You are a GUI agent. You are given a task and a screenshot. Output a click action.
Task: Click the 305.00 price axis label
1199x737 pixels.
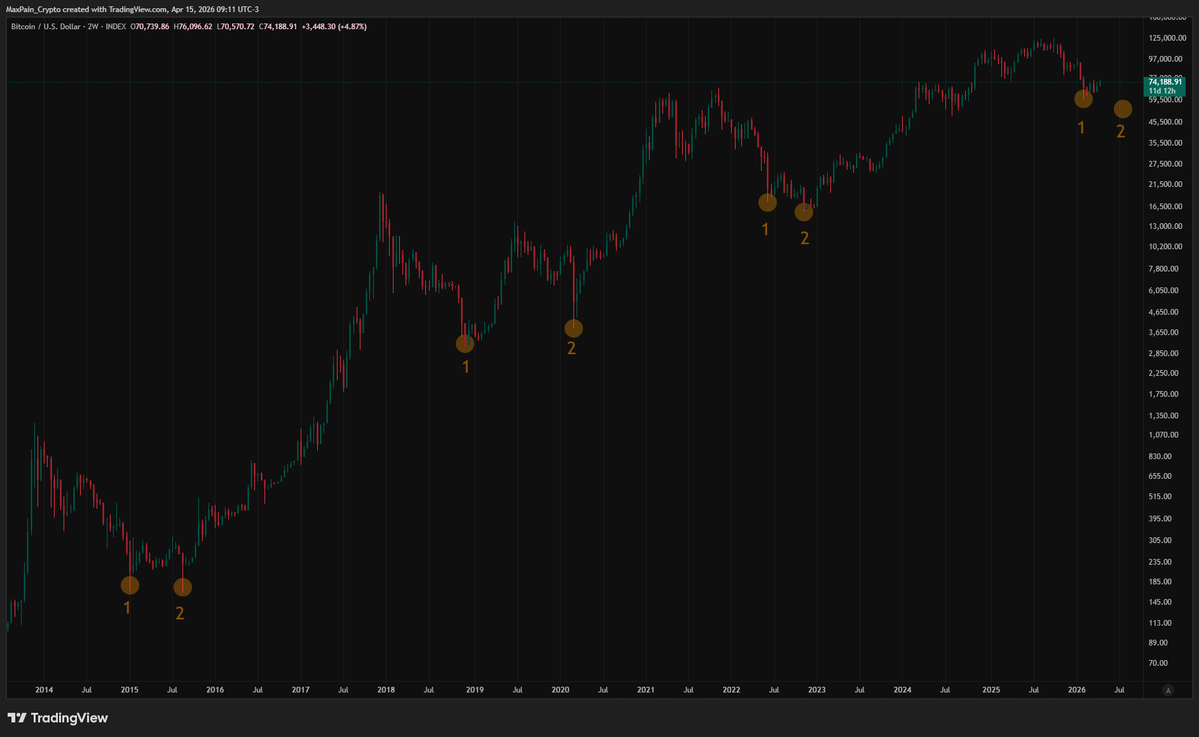[x=1162, y=541]
